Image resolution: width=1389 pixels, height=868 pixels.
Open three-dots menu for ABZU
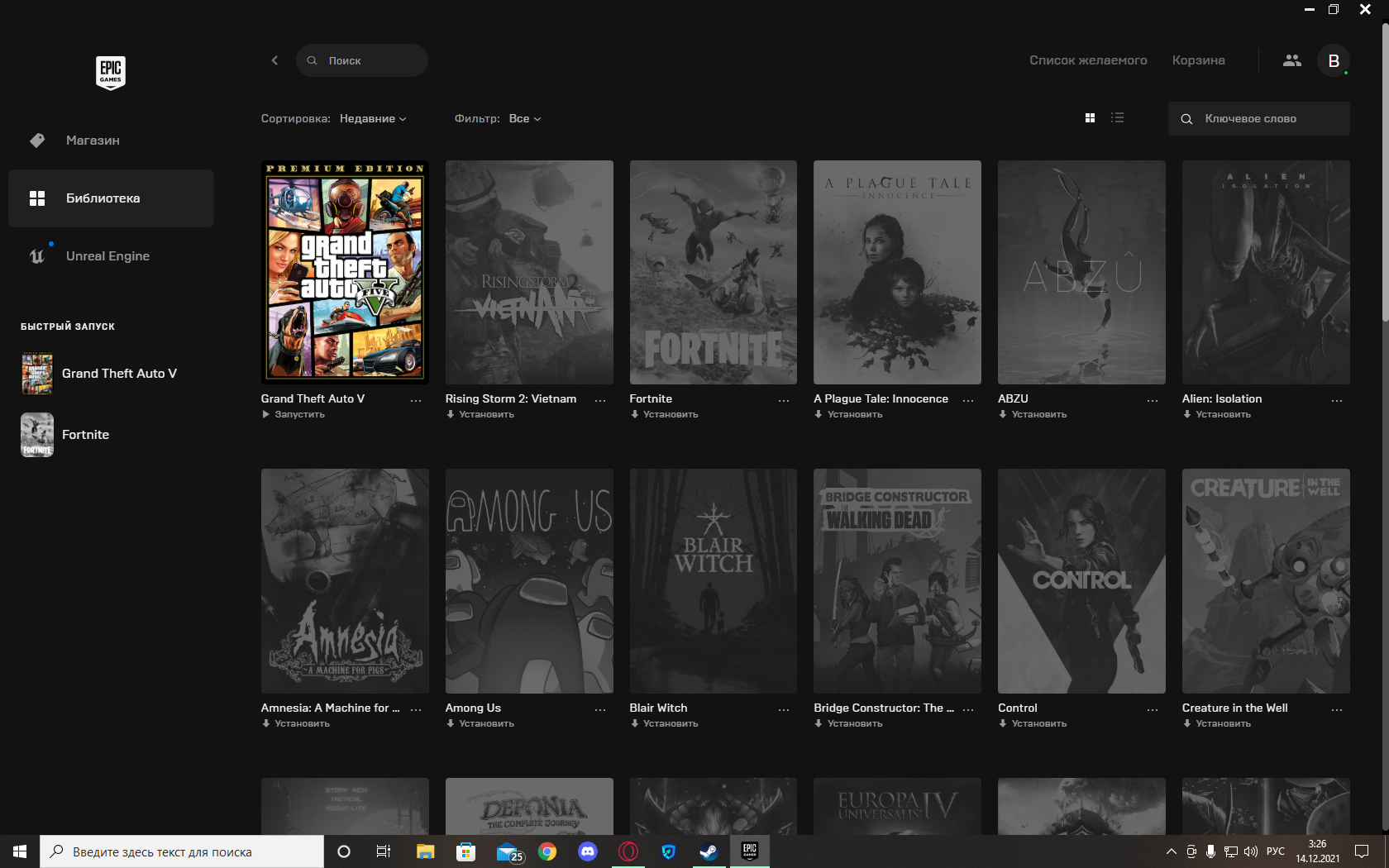(1153, 400)
